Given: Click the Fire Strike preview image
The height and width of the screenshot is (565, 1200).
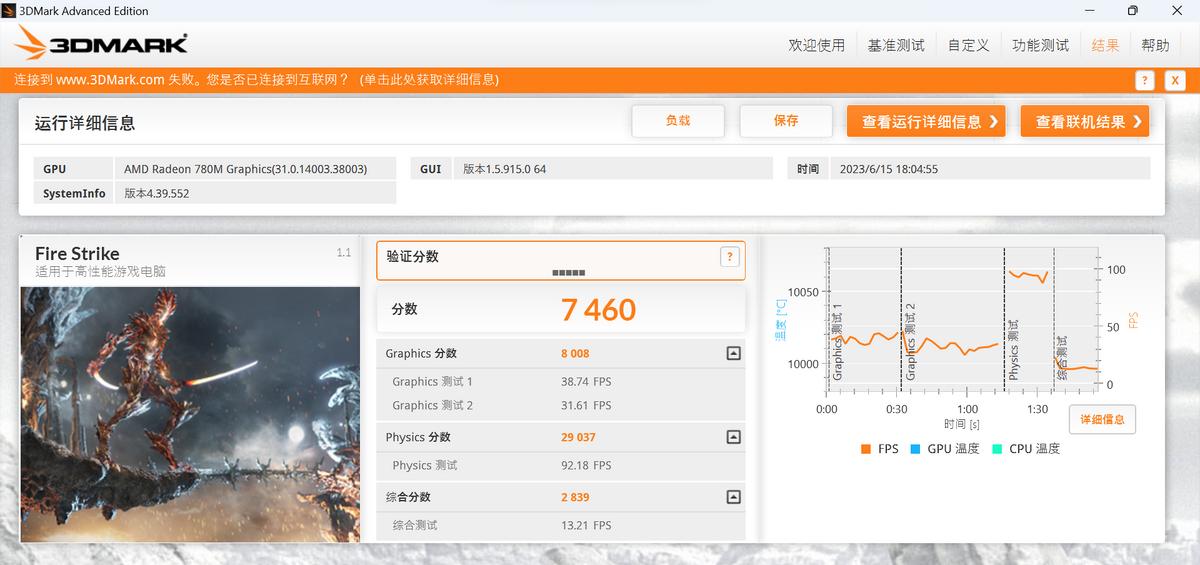Looking at the screenshot, I should tap(190, 414).
